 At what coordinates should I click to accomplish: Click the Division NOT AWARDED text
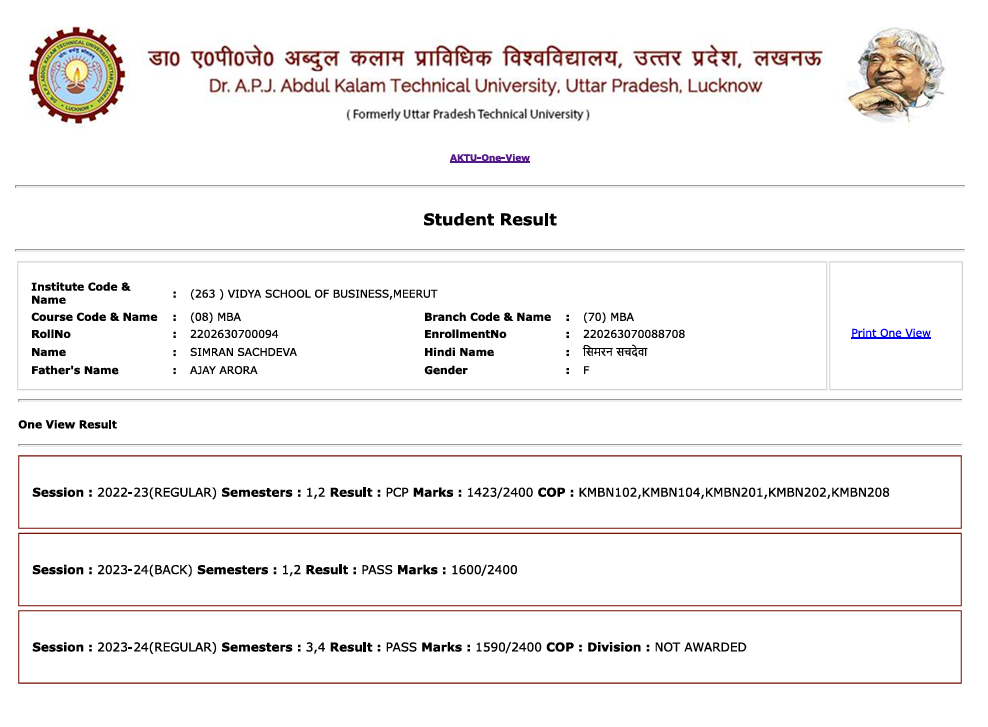coord(700,647)
